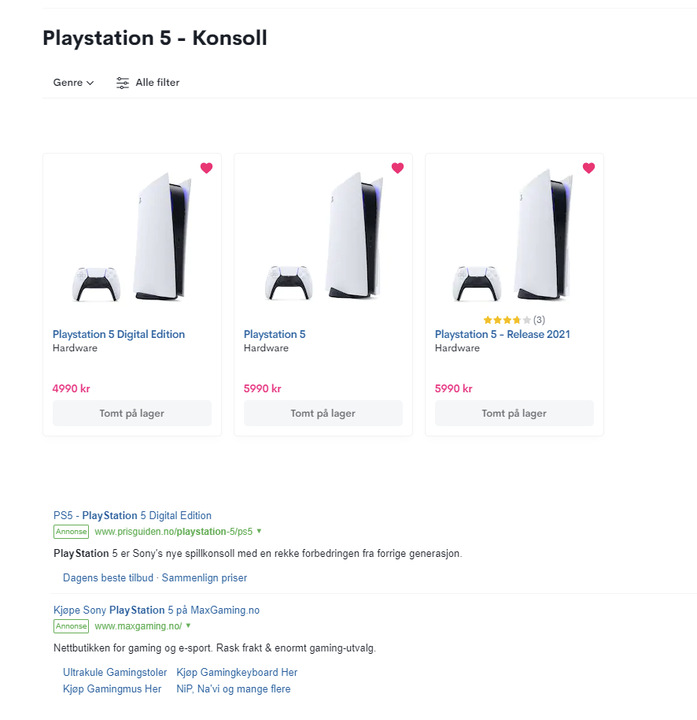Open the Playstation 5 product image

coord(323,237)
